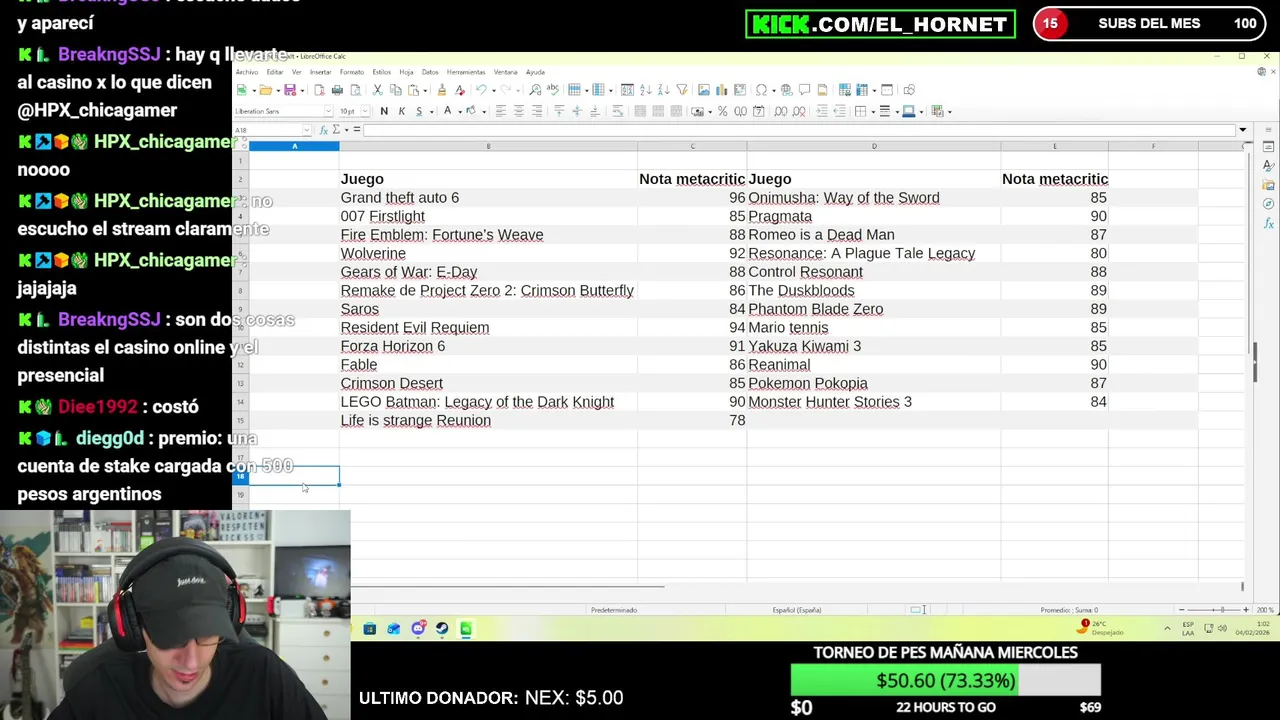The image size is (1280, 720).
Task: Click the Insert comment icon
Action: 804,90
